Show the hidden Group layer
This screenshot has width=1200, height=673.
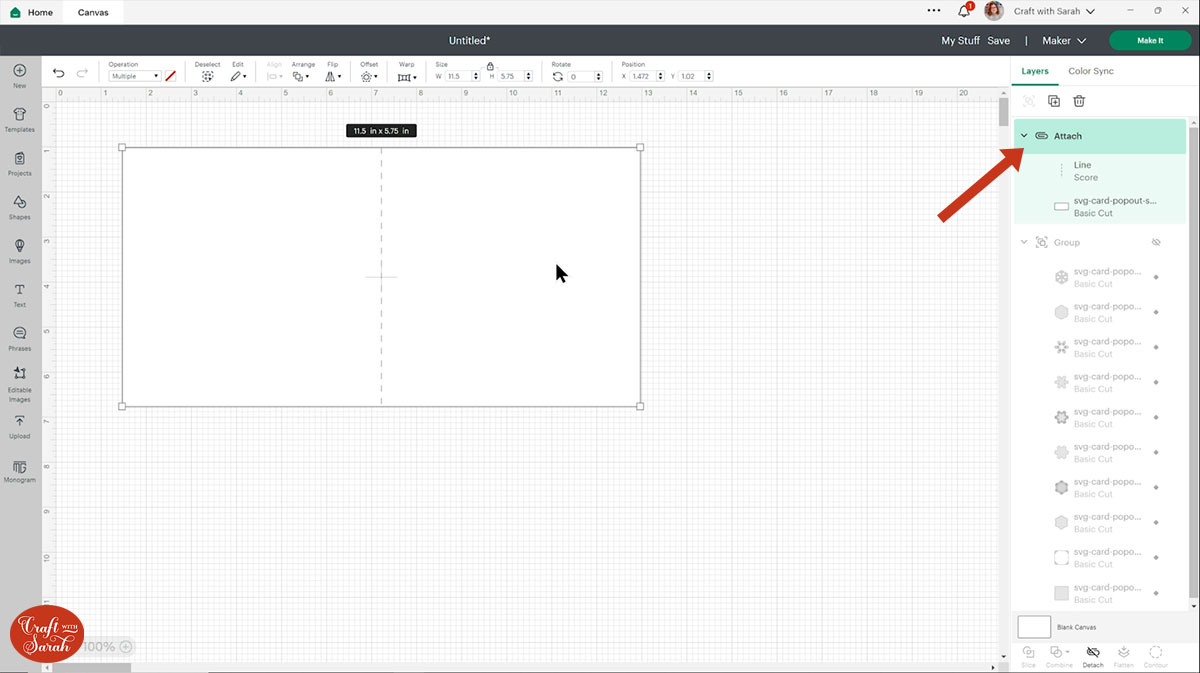1156,242
